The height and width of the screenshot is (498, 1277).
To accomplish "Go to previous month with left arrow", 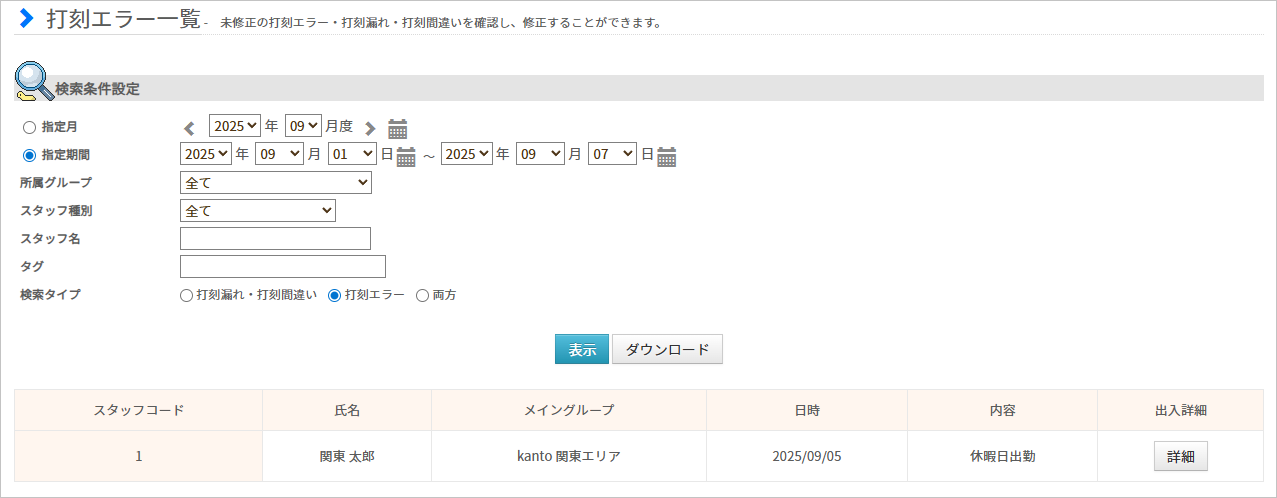I will coord(190,128).
